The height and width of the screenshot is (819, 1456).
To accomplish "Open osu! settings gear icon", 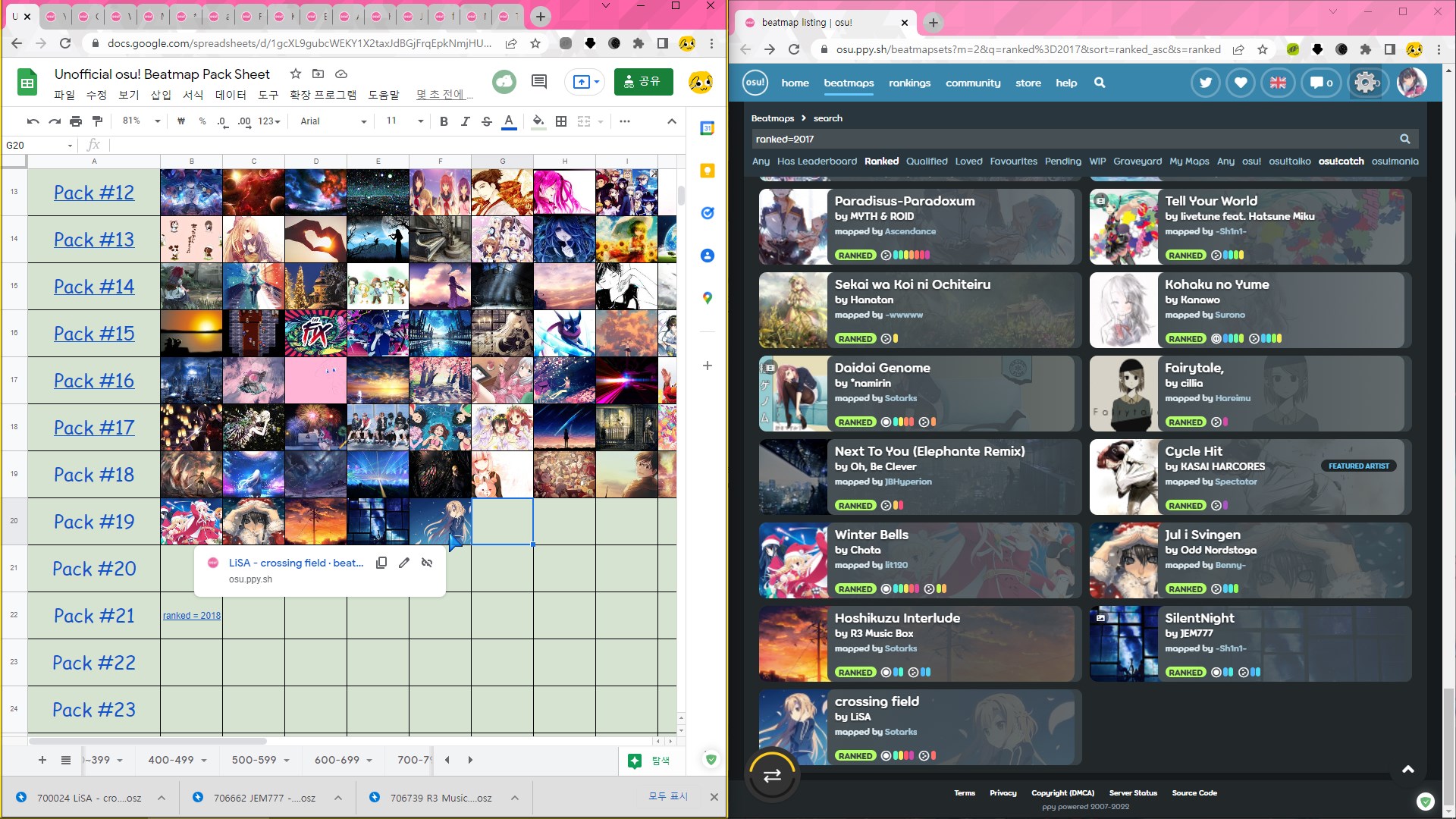I will click(1366, 83).
